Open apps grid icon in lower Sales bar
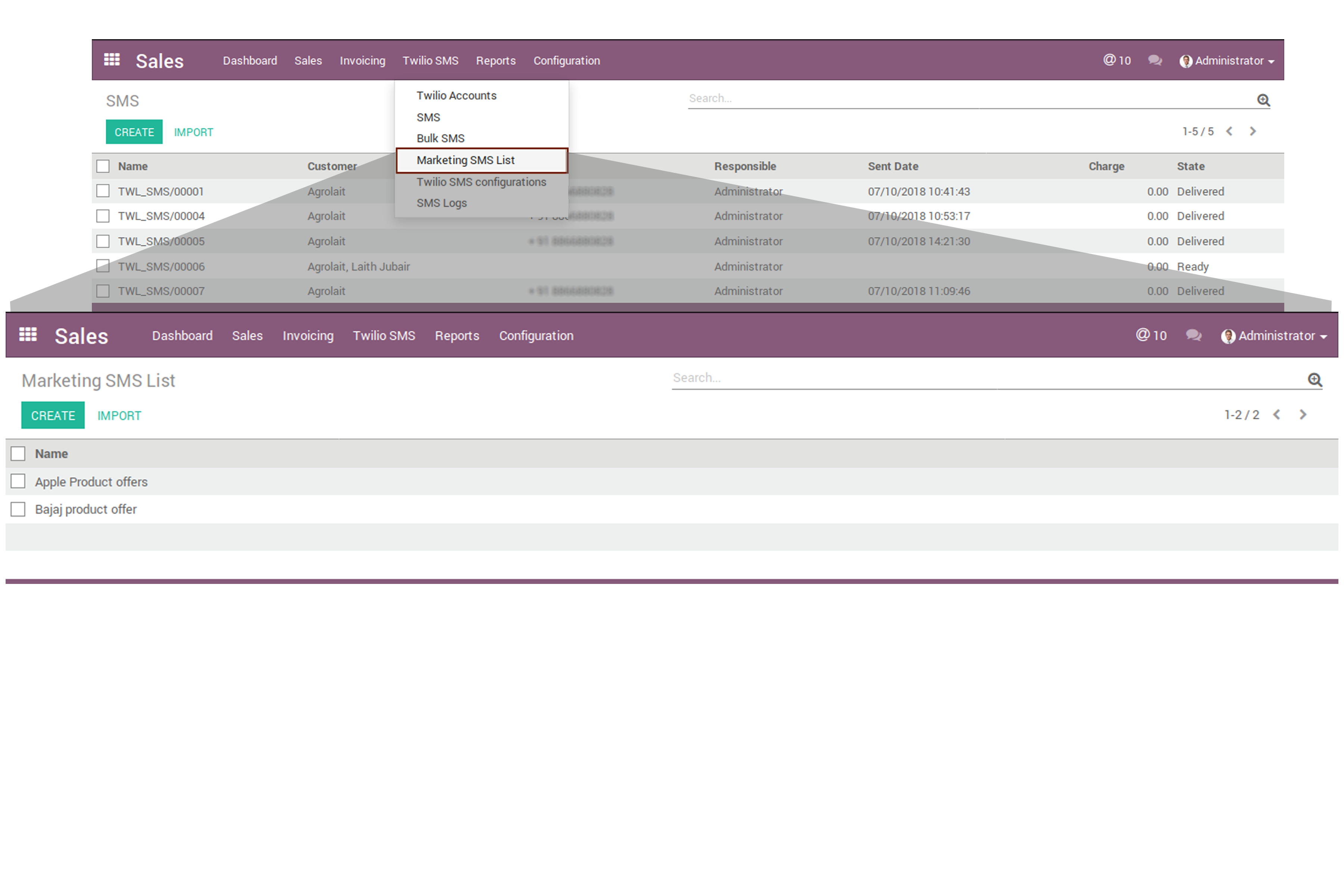Image resolution: width=1344 pixels, height=896 pixels. (28, 335)
